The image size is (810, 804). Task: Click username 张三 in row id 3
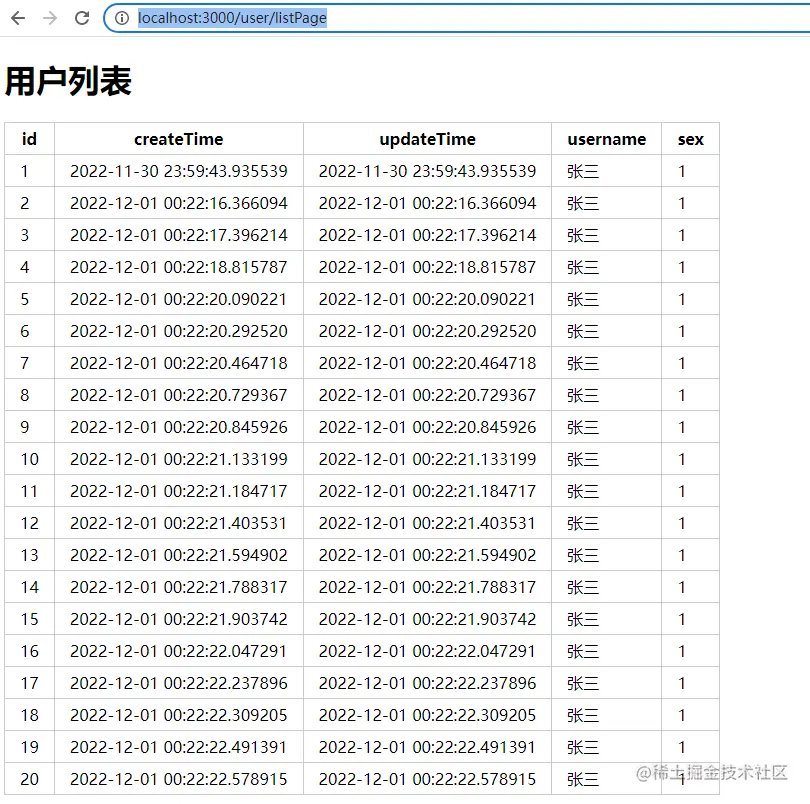(x=583, y=236)
